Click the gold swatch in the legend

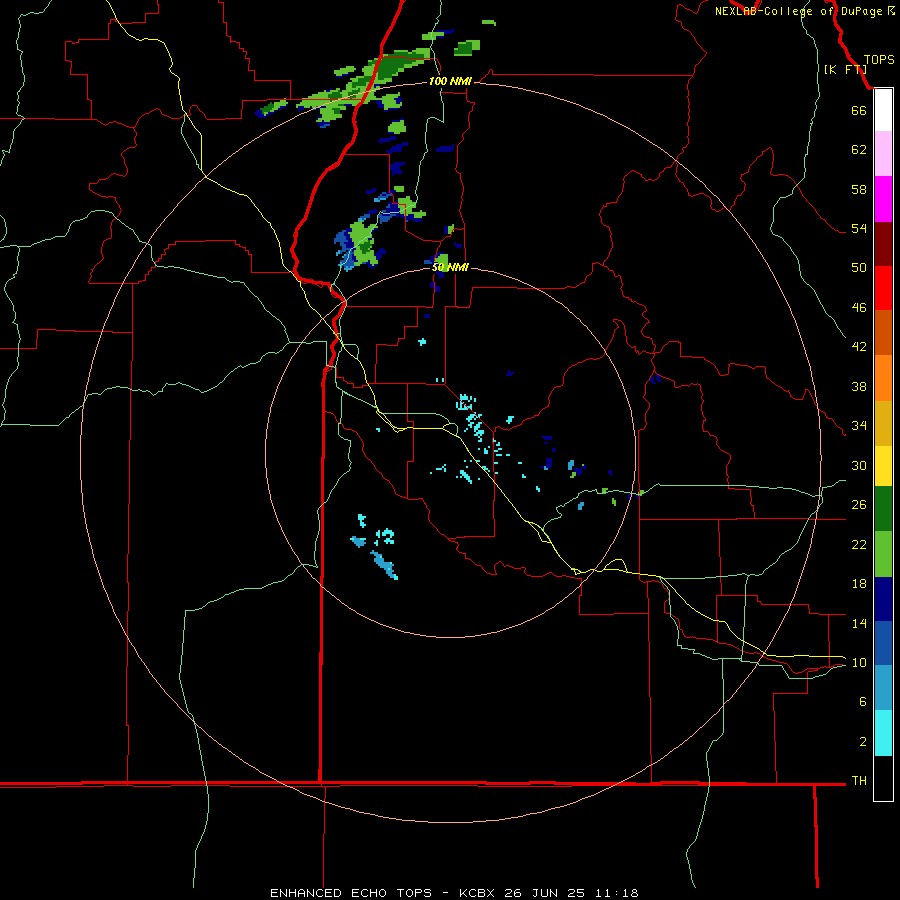[x=883, y=423]
